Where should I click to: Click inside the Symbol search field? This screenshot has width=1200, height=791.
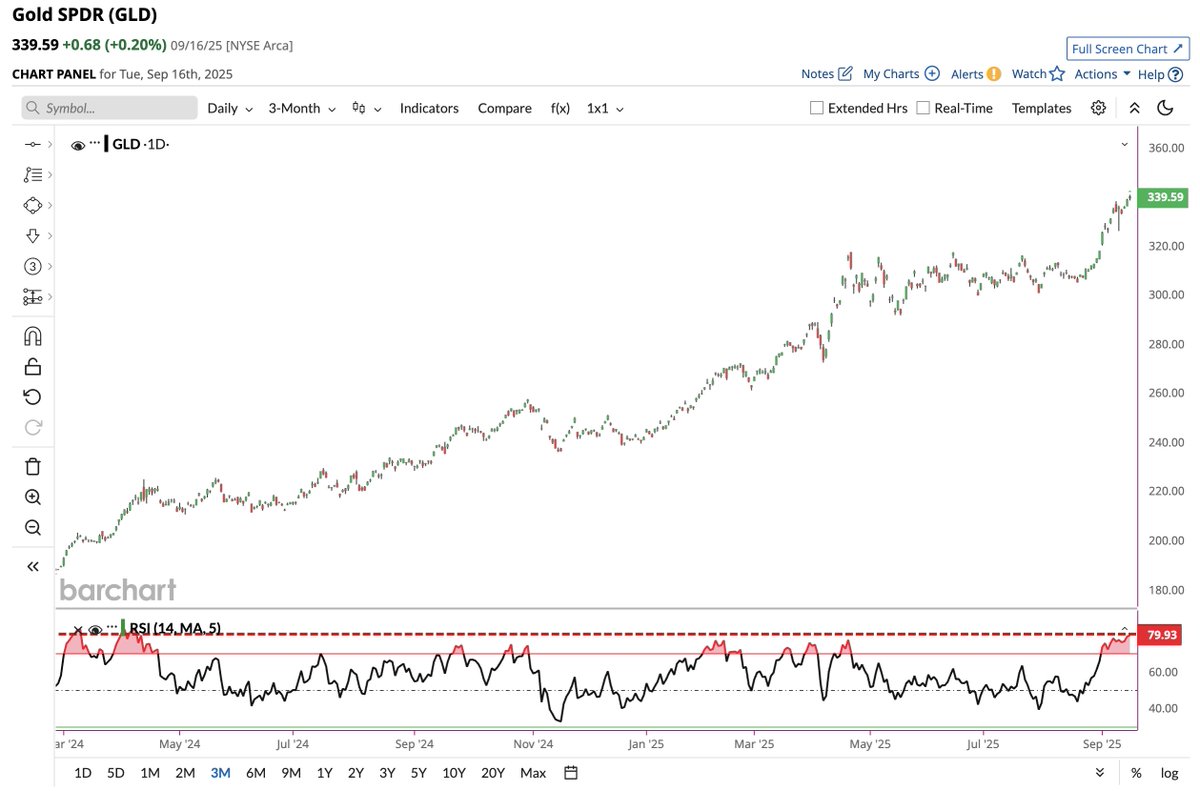point(110,108)
